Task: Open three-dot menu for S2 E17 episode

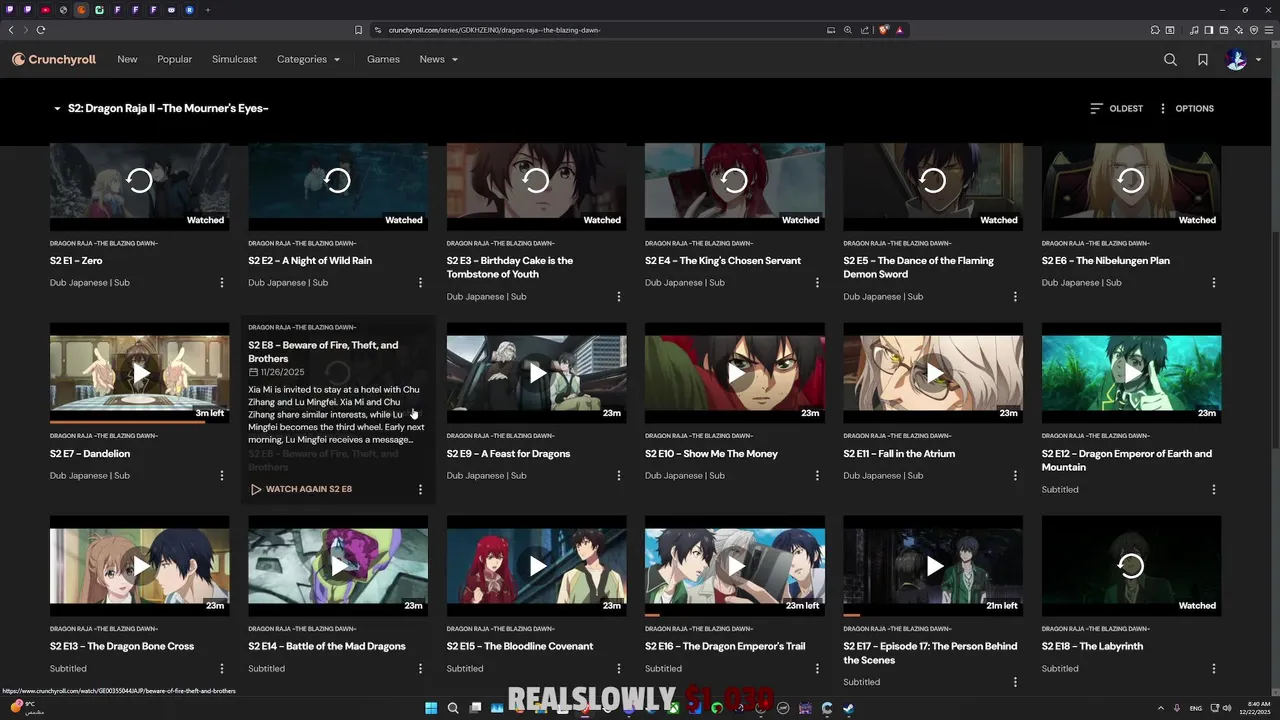Action: [x=1015, y=682]
